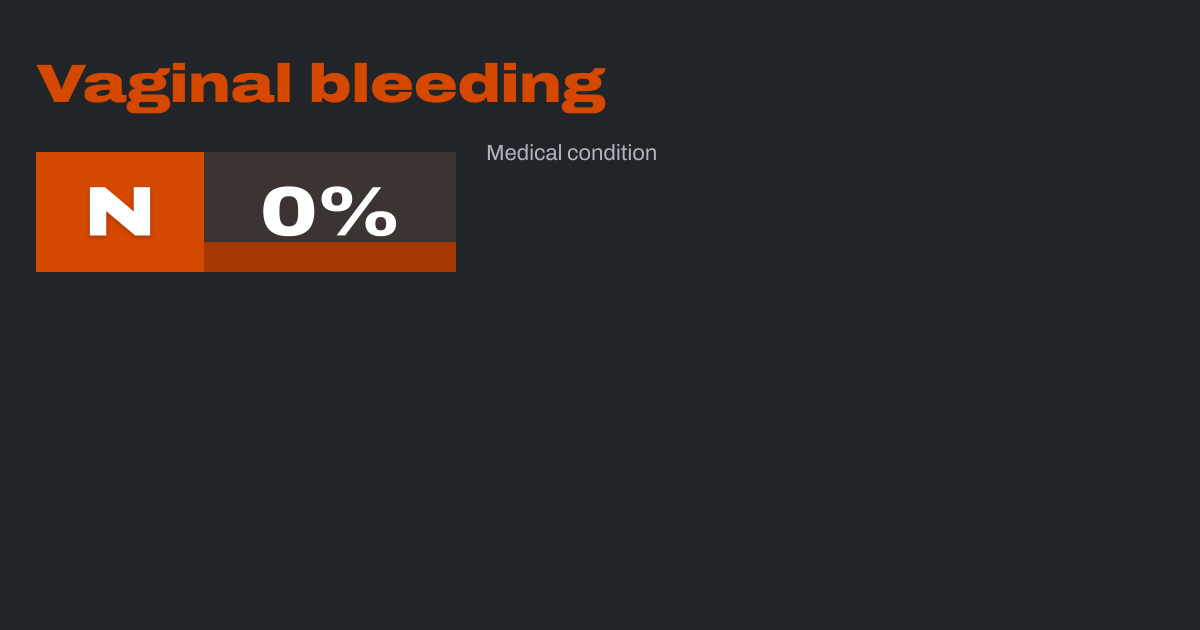
Task: Click the left end of the orange strip
Action: pyautogui.click(x=212, y=257)
